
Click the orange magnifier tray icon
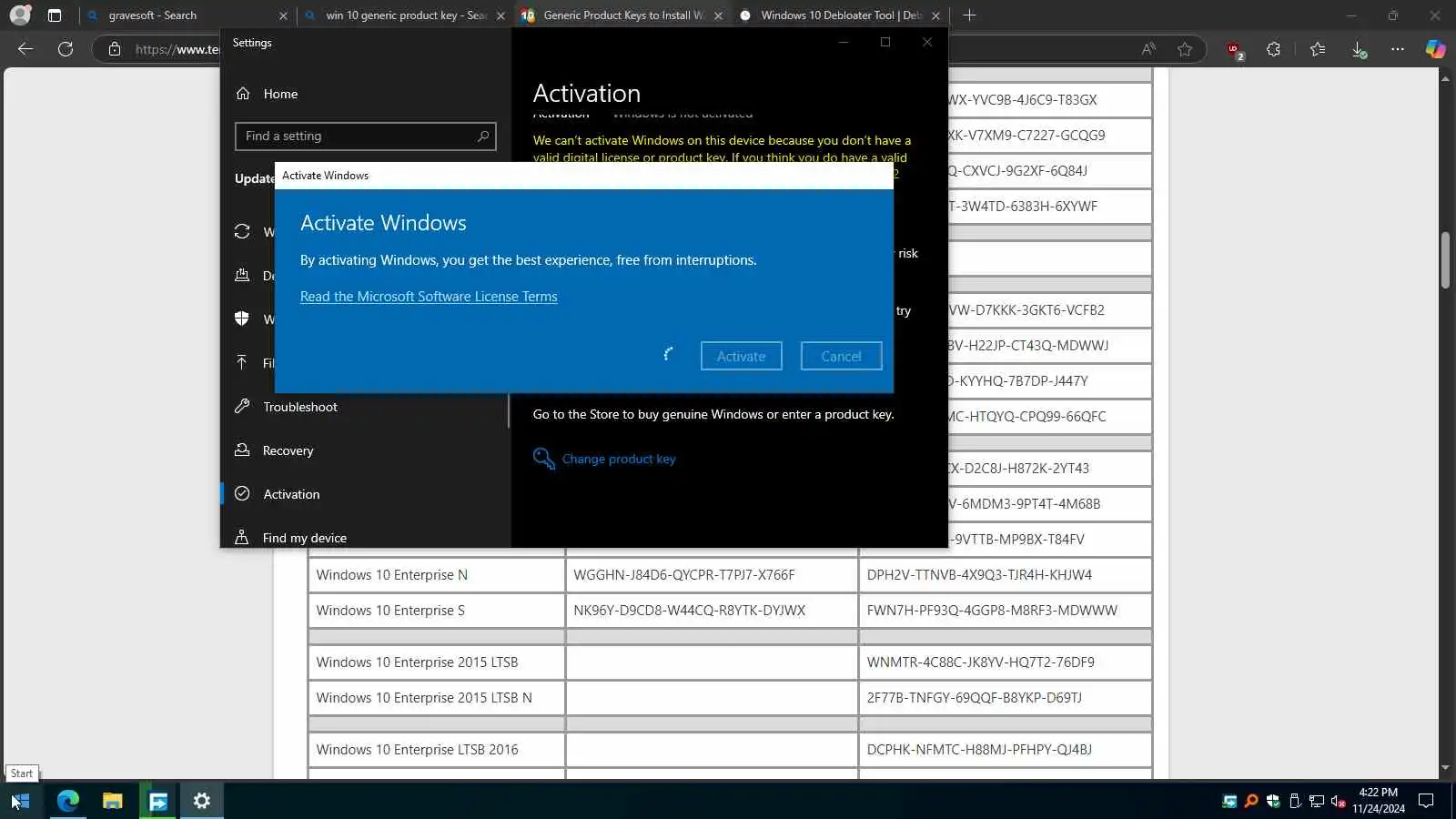(1251, 802)
